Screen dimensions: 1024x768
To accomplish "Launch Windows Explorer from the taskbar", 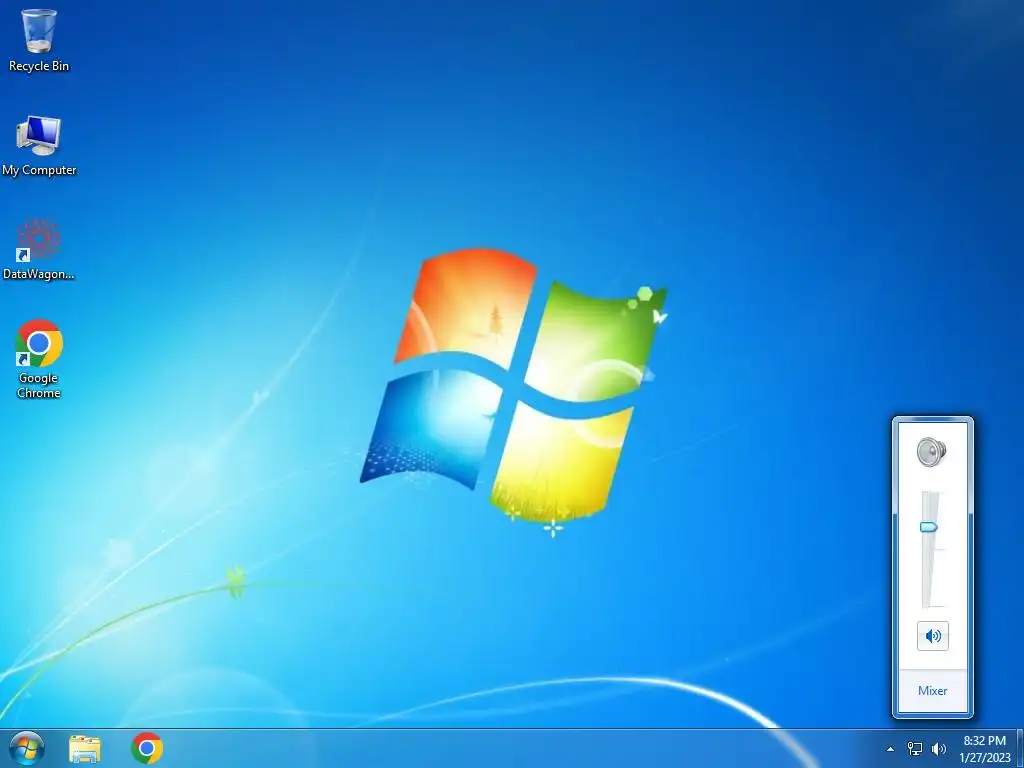I will (x=85, y=748).
